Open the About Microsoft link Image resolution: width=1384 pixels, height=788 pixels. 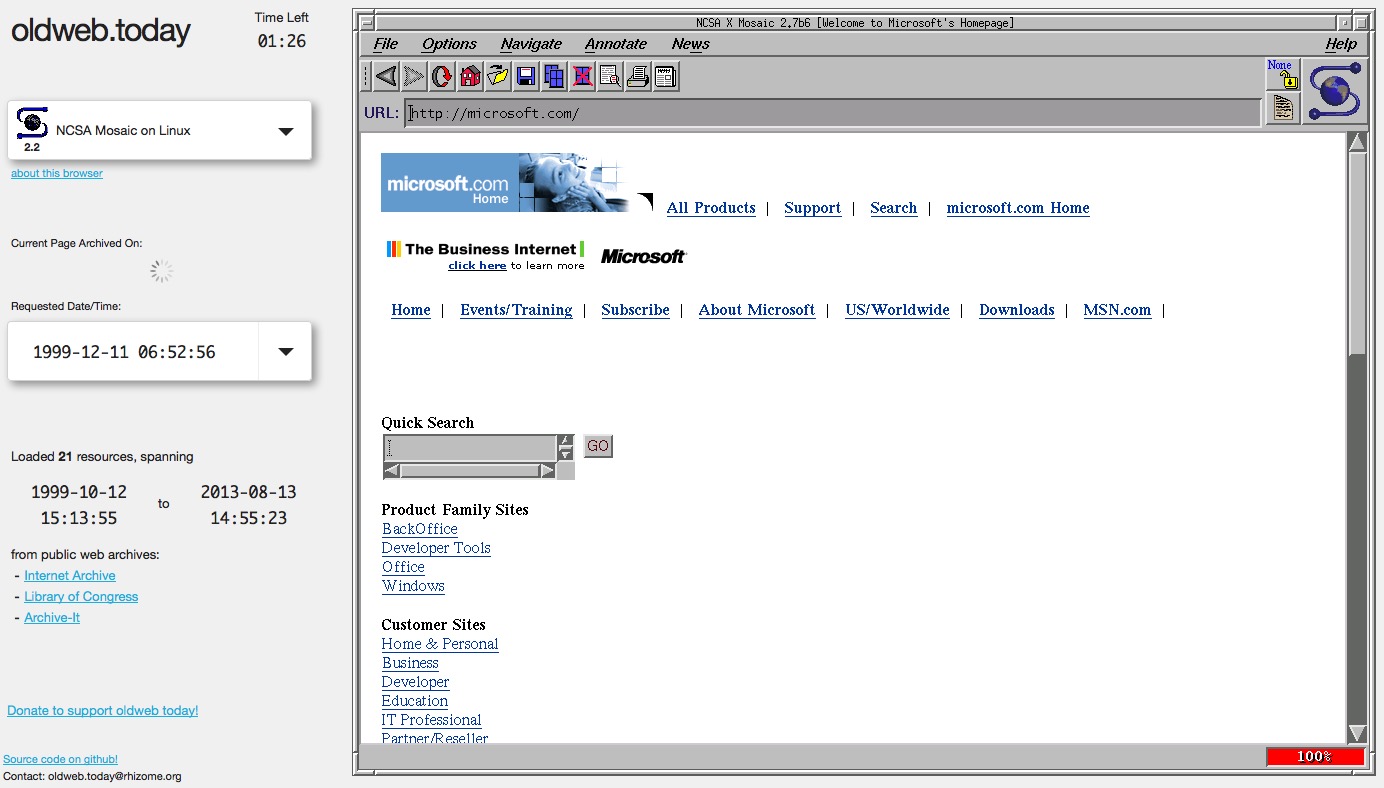click(x=757, y=310)
